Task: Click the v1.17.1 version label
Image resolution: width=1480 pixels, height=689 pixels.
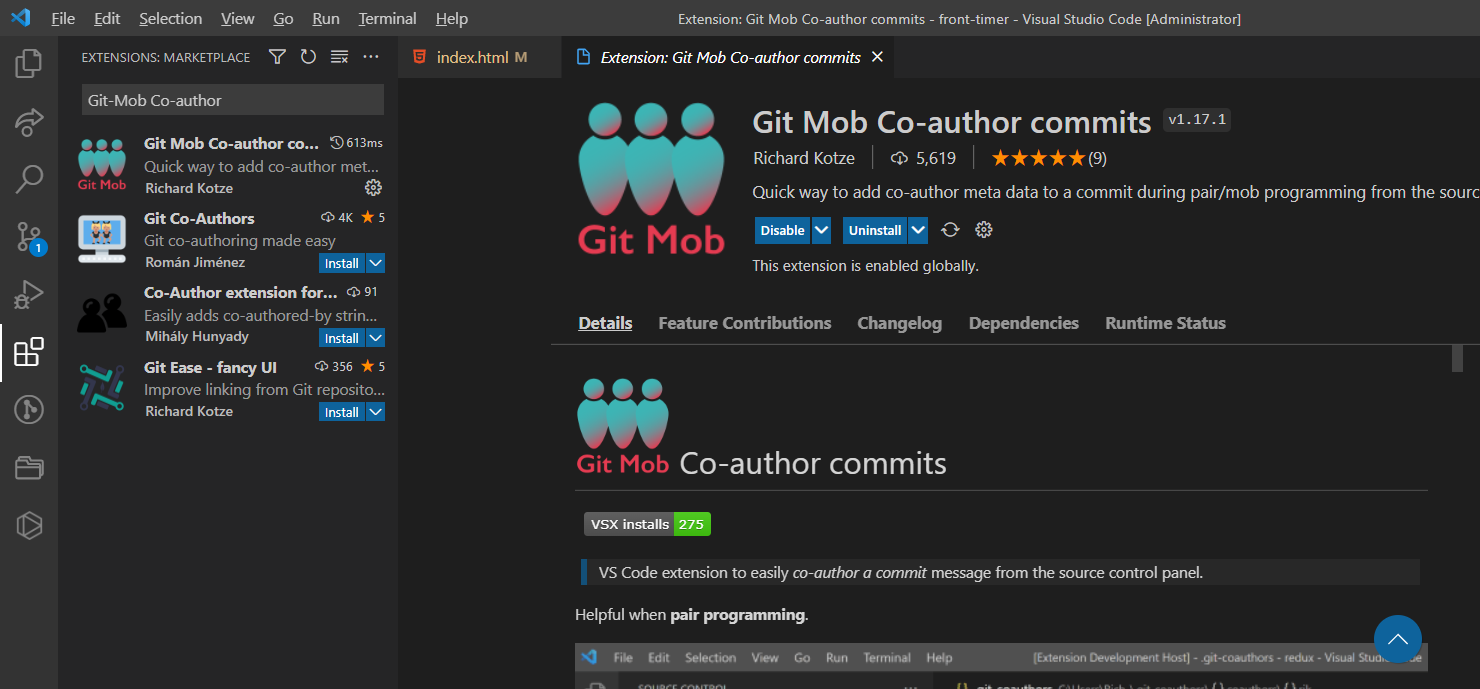Action: tap(1197, 120)
